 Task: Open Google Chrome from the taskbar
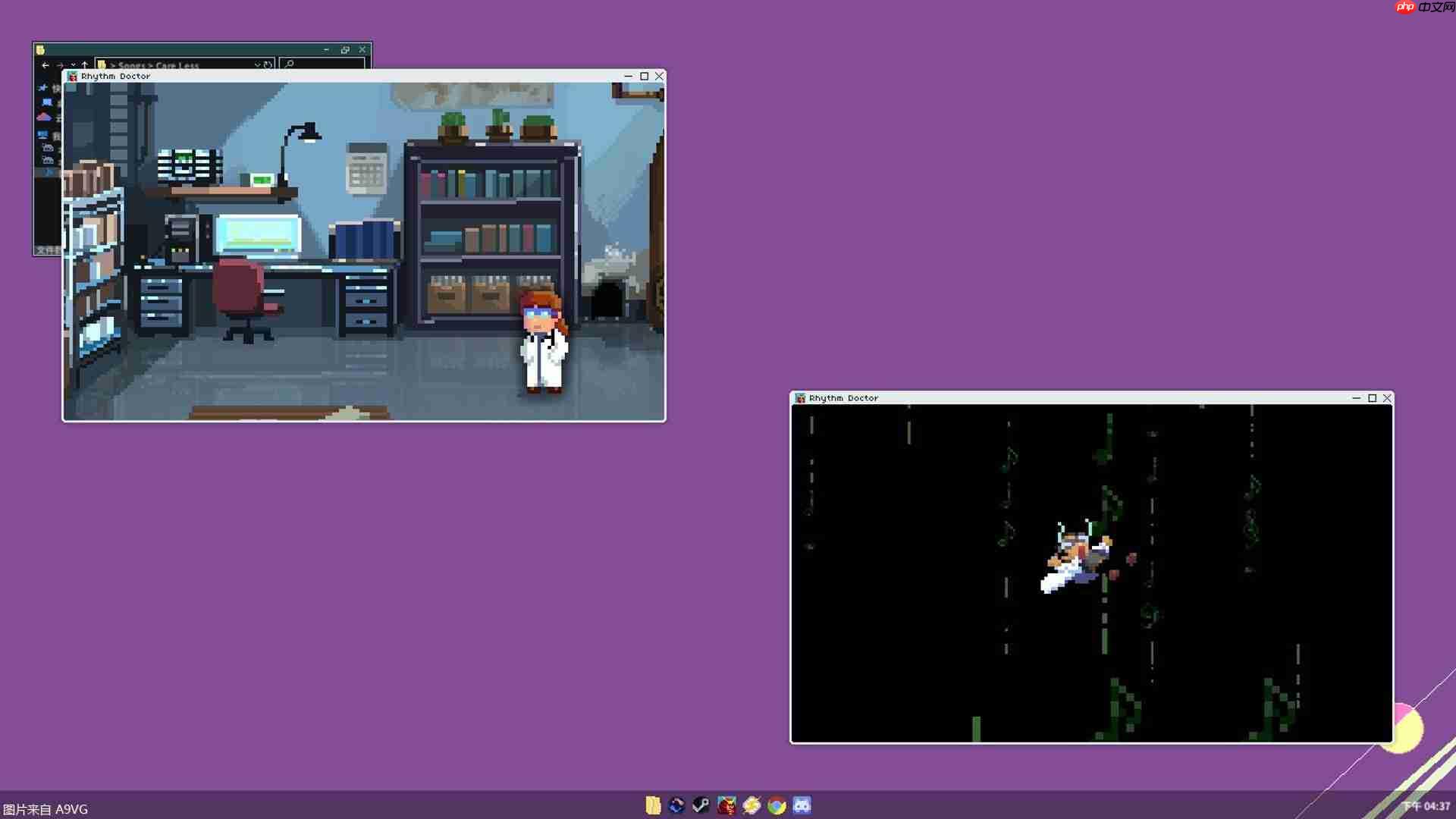(x=777, y=805)
